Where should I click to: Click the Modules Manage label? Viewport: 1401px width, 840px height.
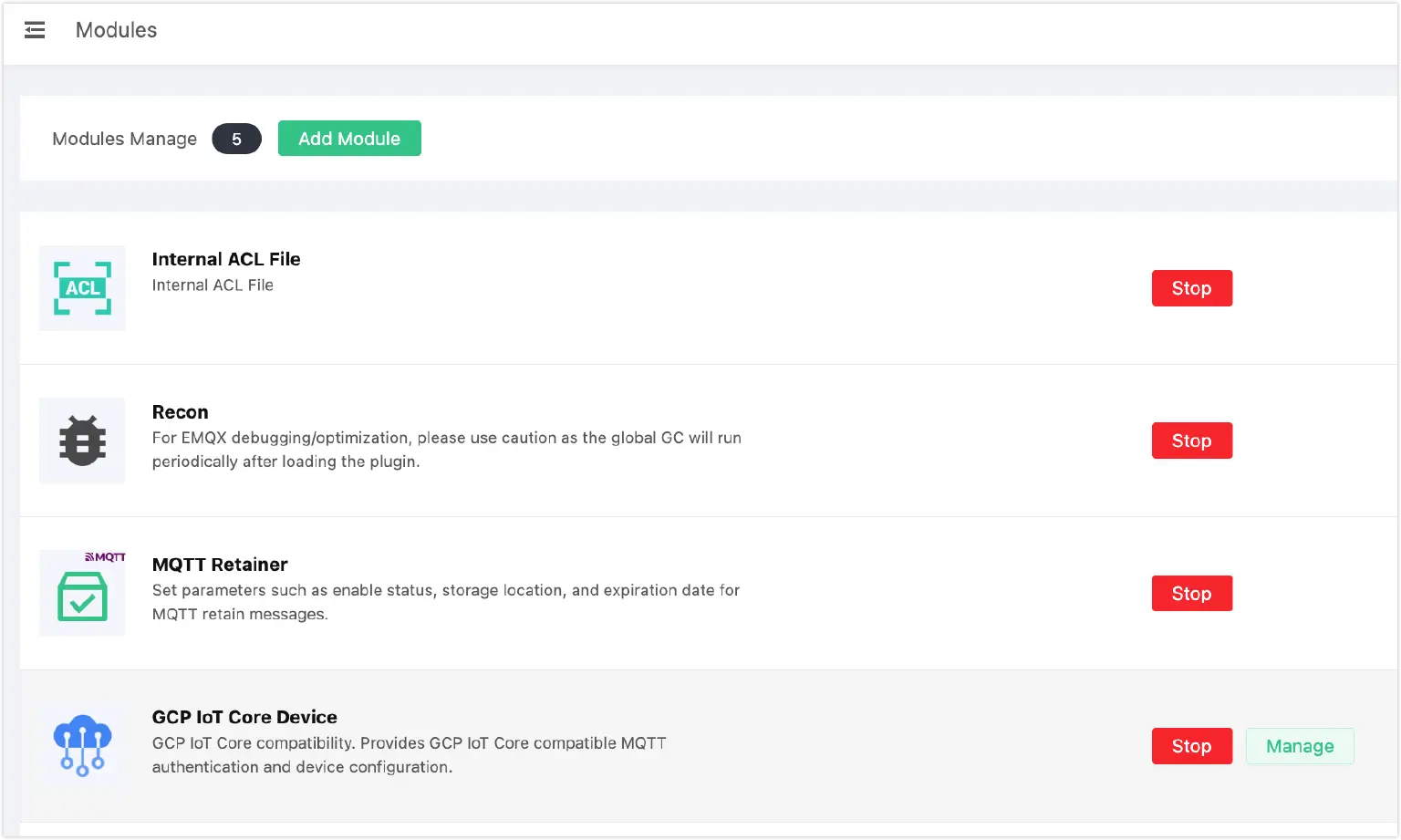(124, 140)
